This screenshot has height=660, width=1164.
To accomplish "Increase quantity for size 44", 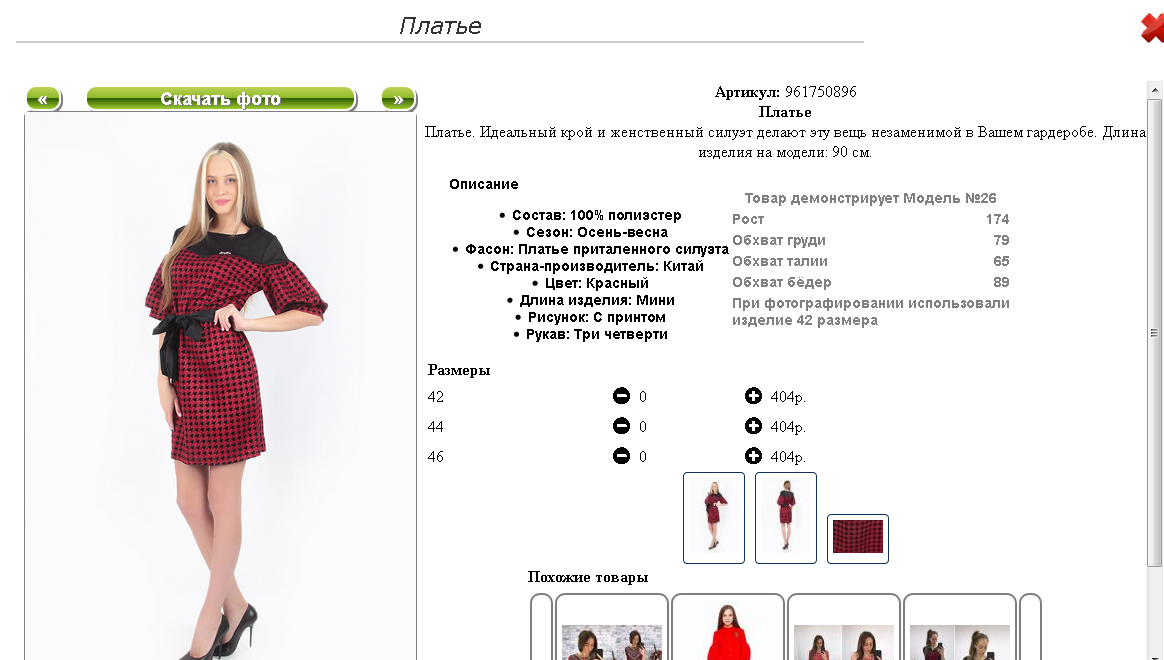I will [x=753, y=426].
